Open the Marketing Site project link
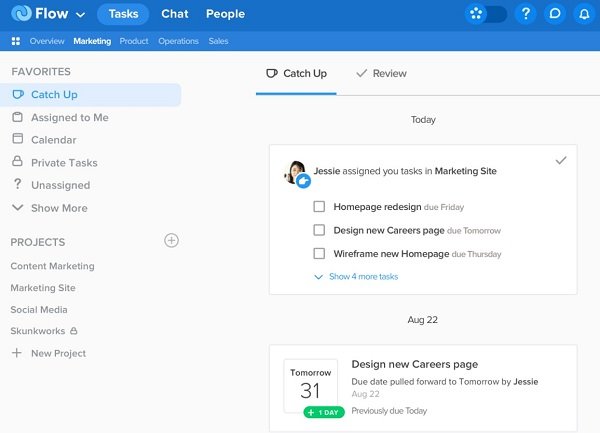 [x=43, y=288]
